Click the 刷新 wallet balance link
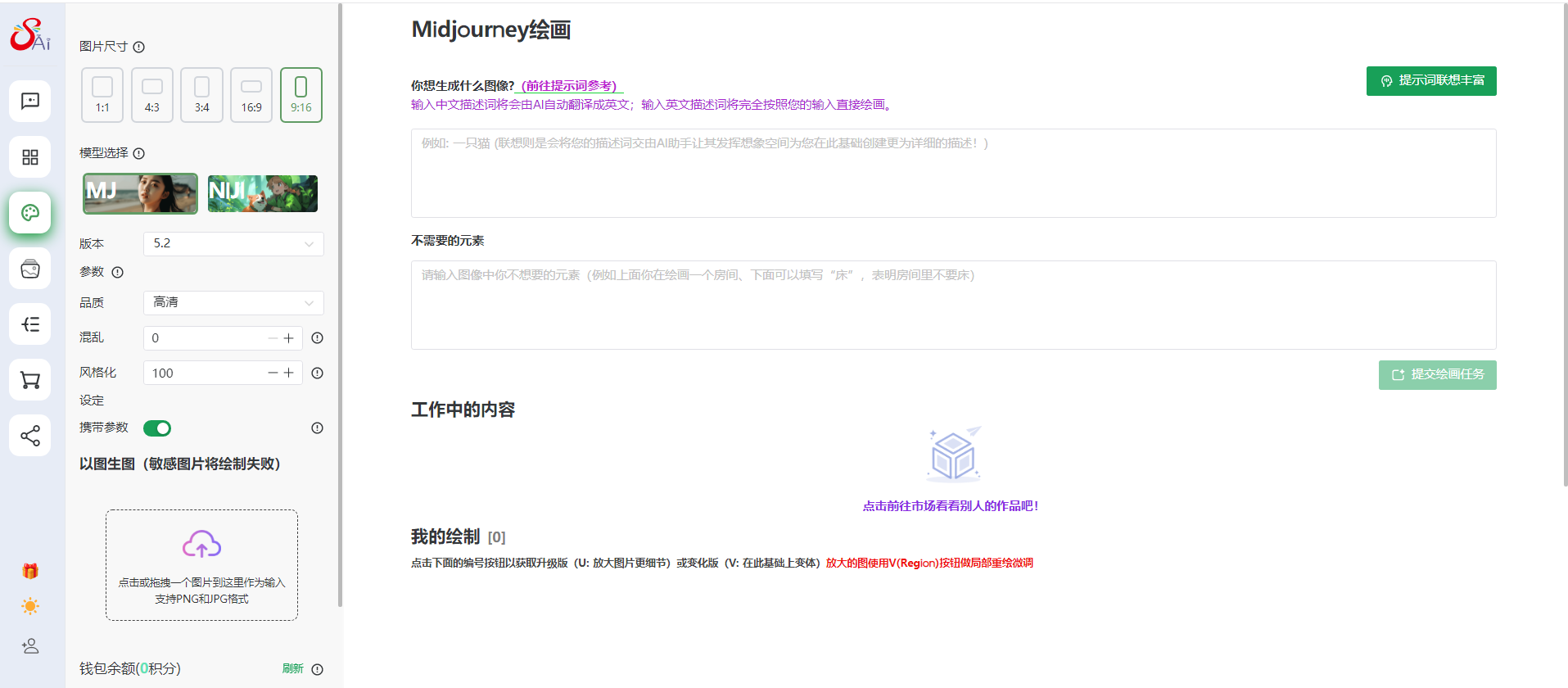The image size is (1568, 688). point(292,669)
